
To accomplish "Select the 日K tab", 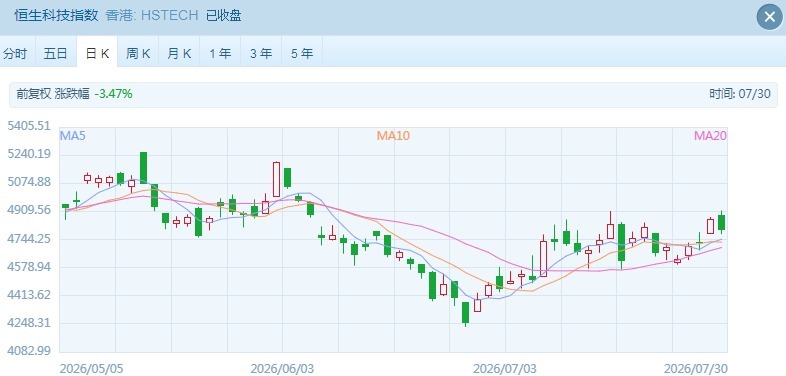I will 97,51.
